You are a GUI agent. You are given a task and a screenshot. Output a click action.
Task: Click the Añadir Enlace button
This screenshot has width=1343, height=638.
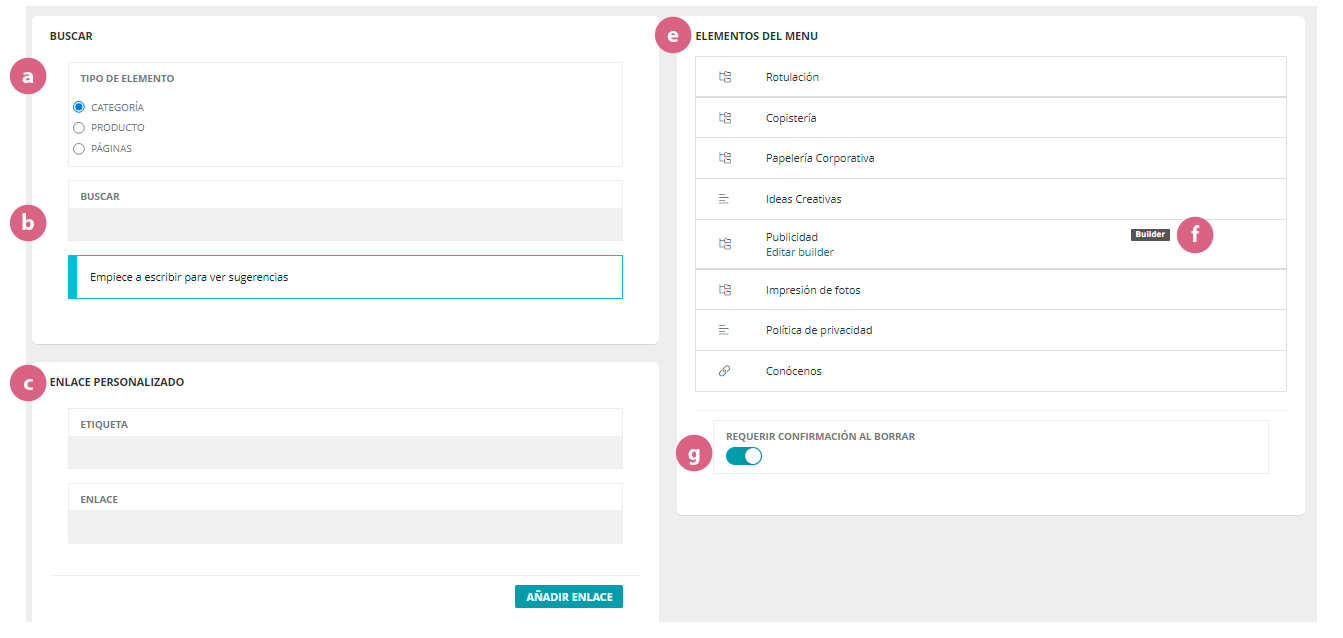click(x=569, y=597)
